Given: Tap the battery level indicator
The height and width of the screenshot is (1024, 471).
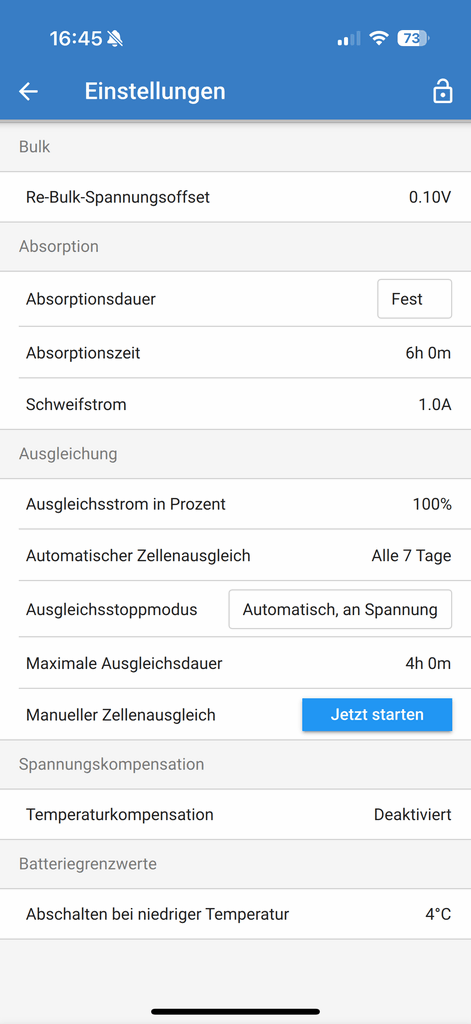Looking at the screenshot, I should pos(412,39).
